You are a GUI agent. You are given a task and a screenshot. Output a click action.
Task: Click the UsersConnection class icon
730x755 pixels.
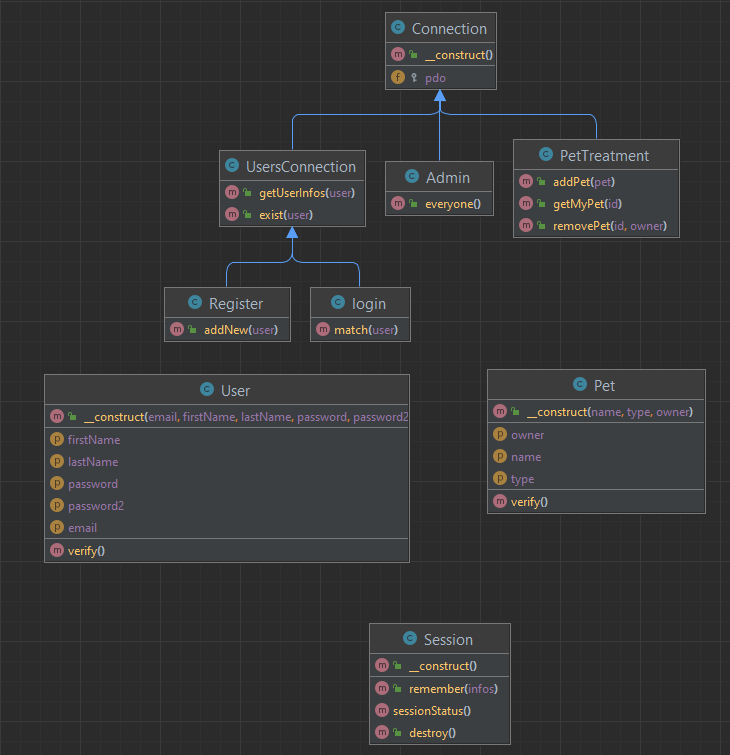click(232, 166)
